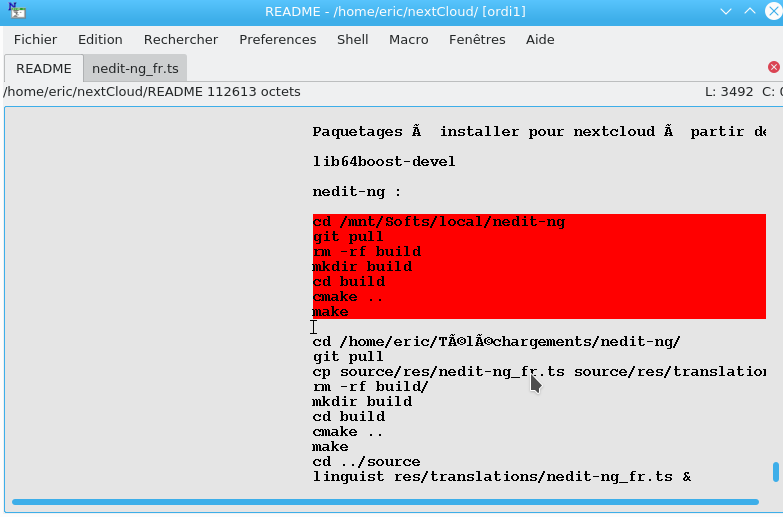The width and height of the screenshot is (783, 517).
Task: Open the Preferences menu
Action: 278,39
